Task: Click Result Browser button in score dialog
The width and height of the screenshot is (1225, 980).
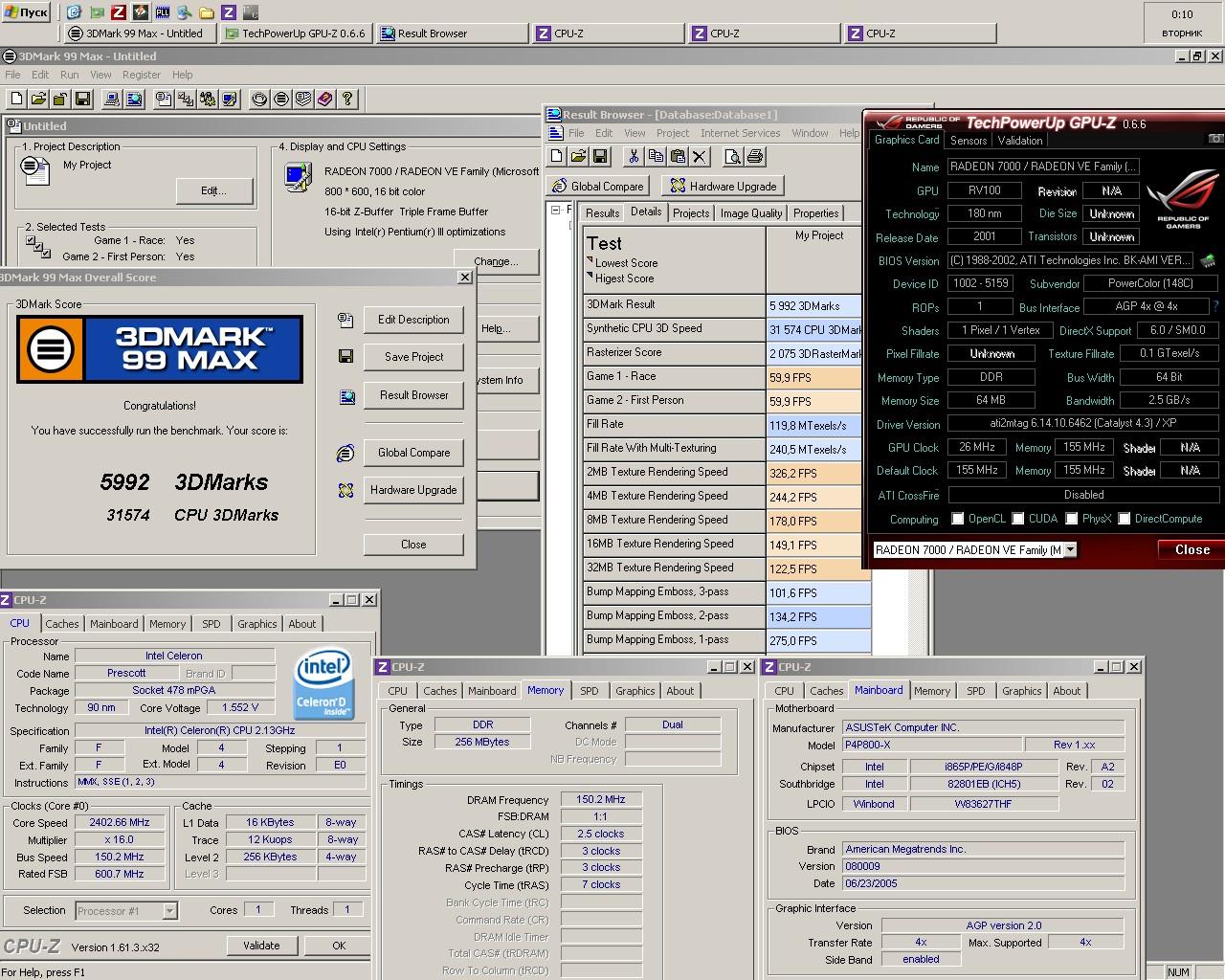Action: (x=413, y=395)
